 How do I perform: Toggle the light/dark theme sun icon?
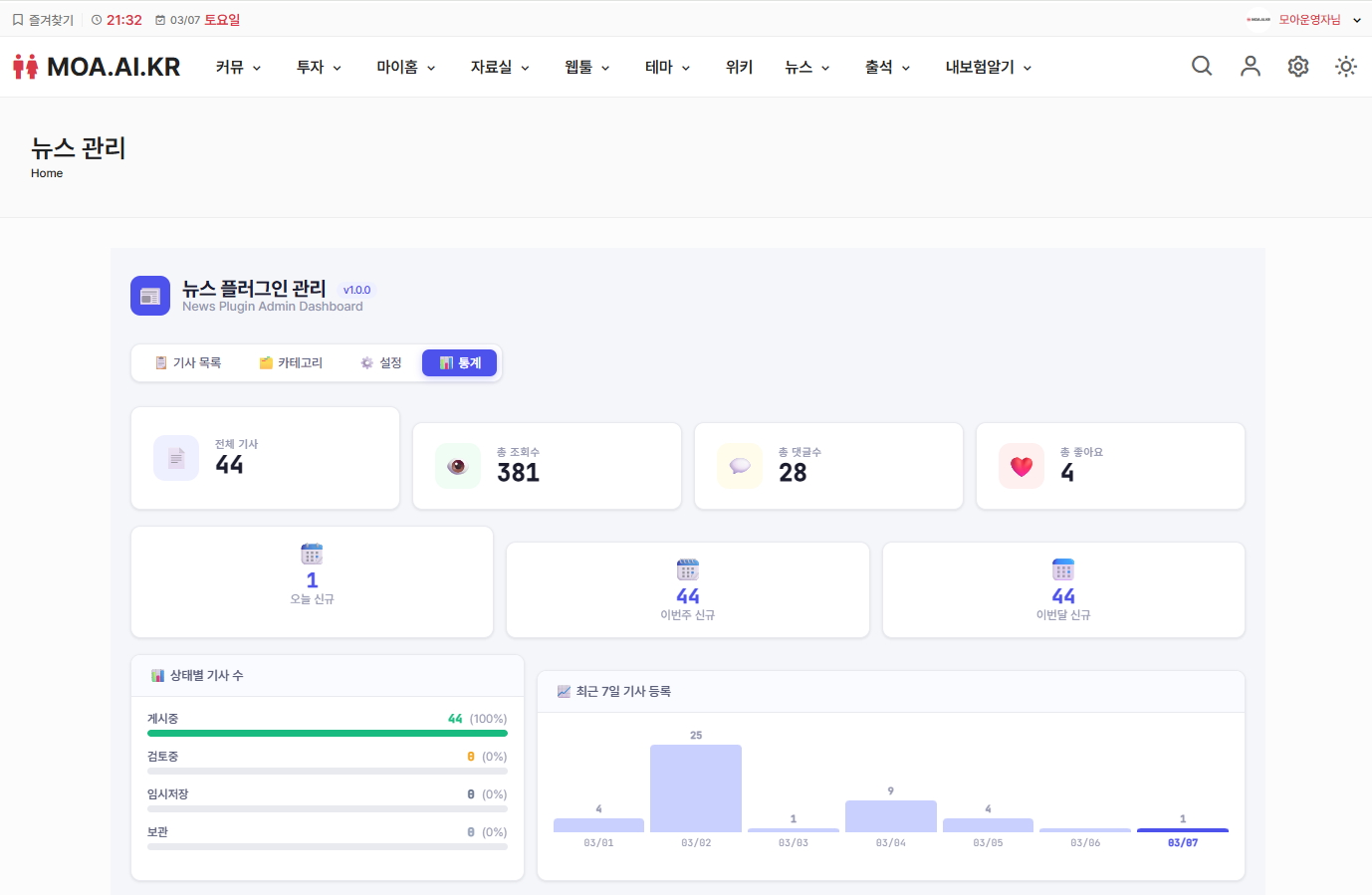pyautogui.click(x=1346, y=66)
